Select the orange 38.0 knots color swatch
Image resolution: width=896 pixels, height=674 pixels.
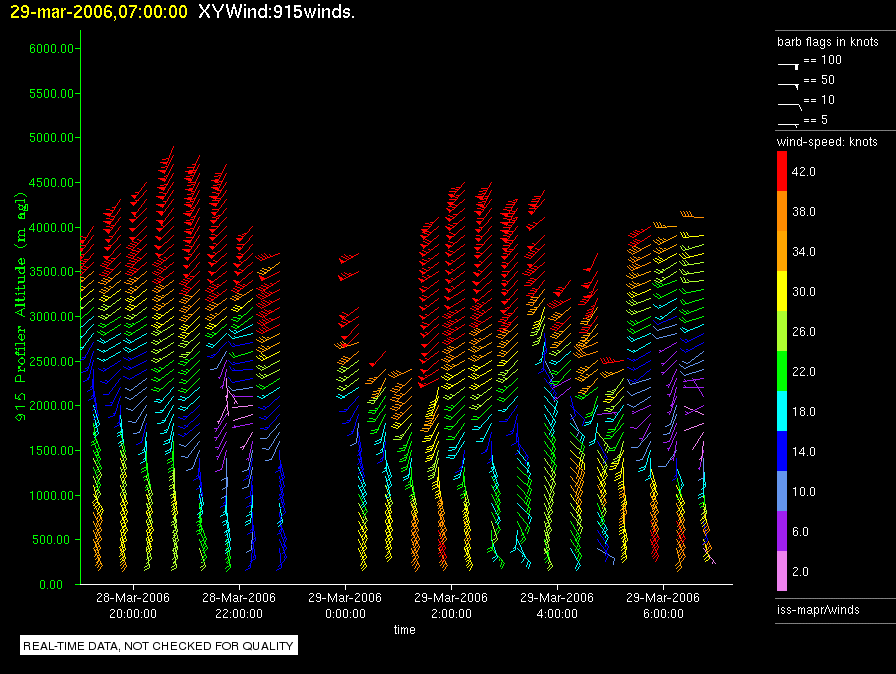tap(783, 212)
